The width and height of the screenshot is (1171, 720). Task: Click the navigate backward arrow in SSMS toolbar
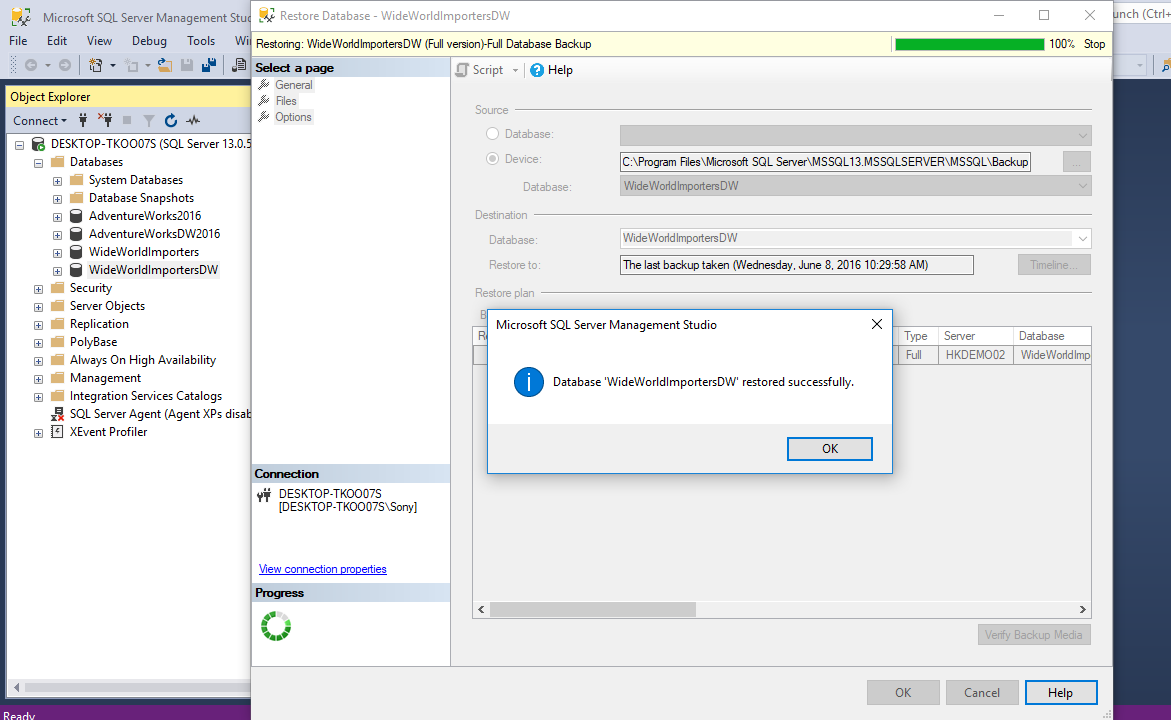(31, 66)
